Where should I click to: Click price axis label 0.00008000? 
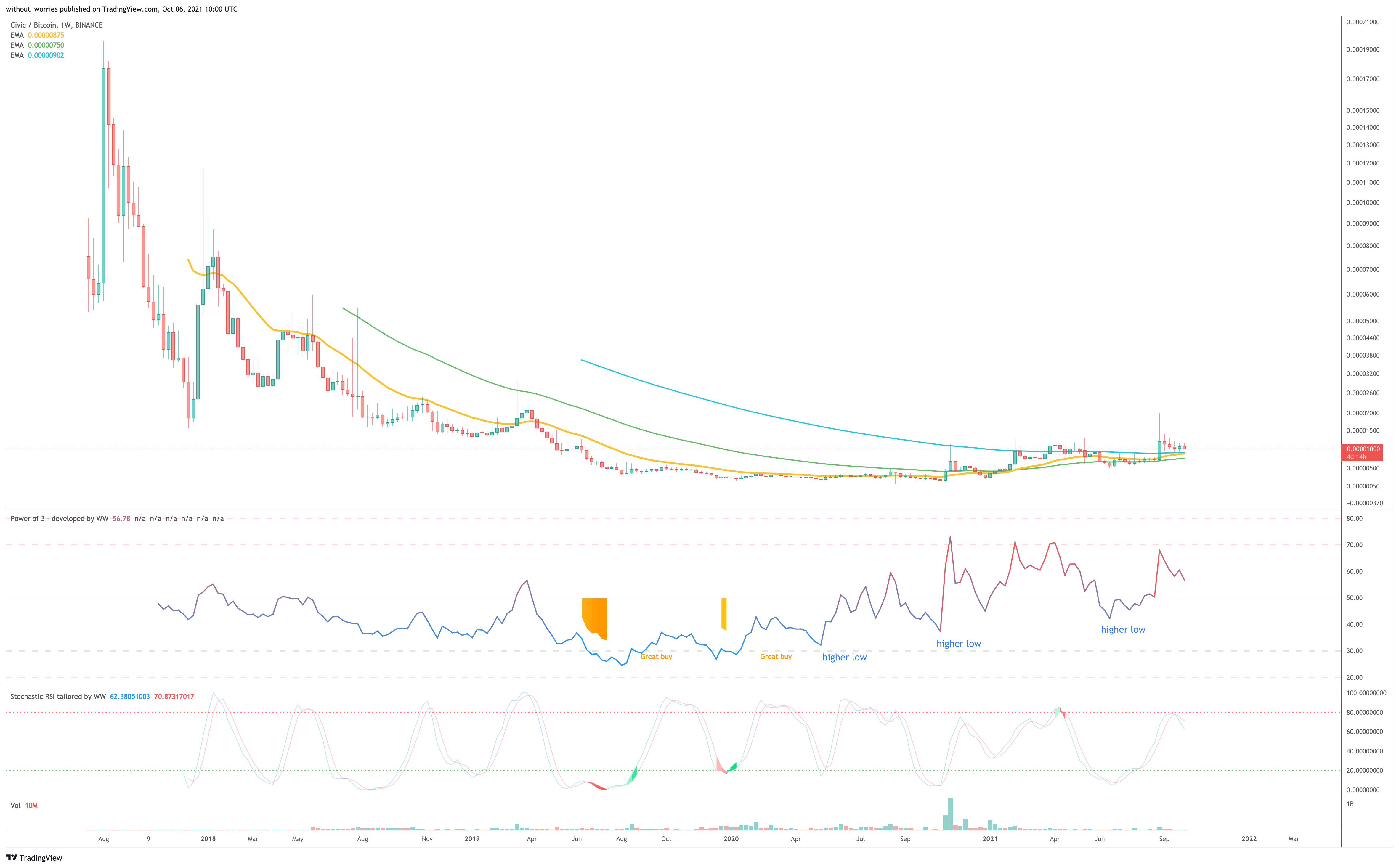(x=1363, y=246)
